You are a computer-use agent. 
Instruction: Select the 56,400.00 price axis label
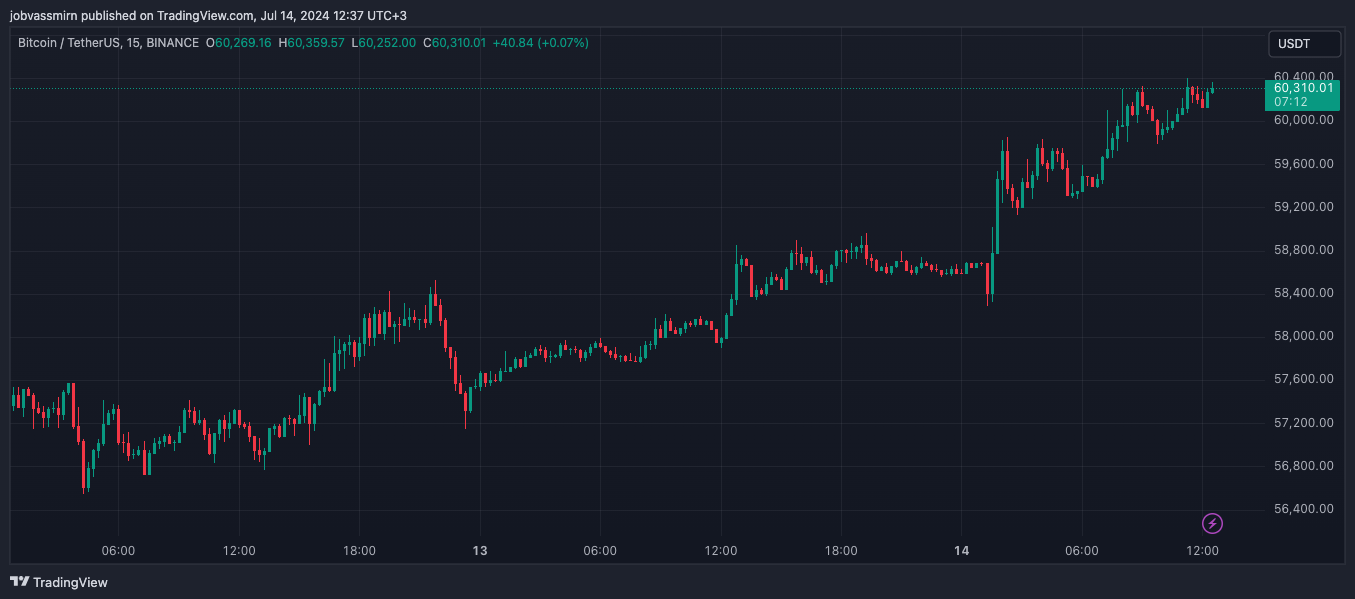click(x=1303, y=509)
